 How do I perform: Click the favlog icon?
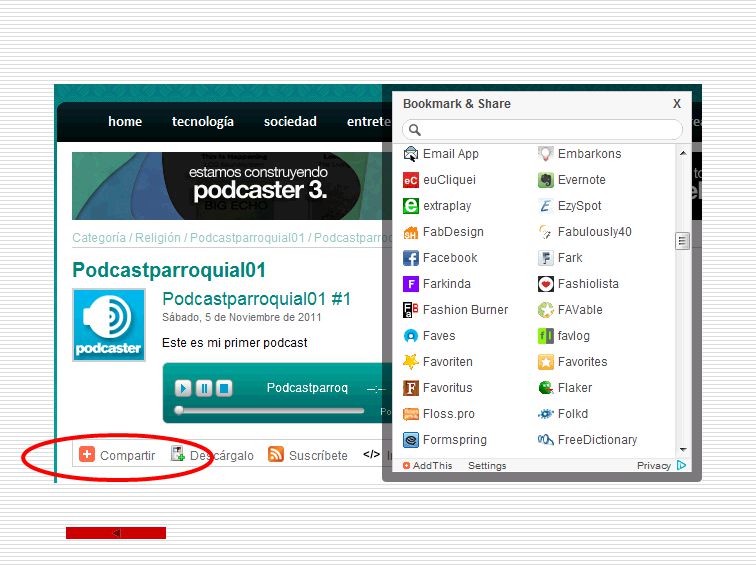coord(545,336)
